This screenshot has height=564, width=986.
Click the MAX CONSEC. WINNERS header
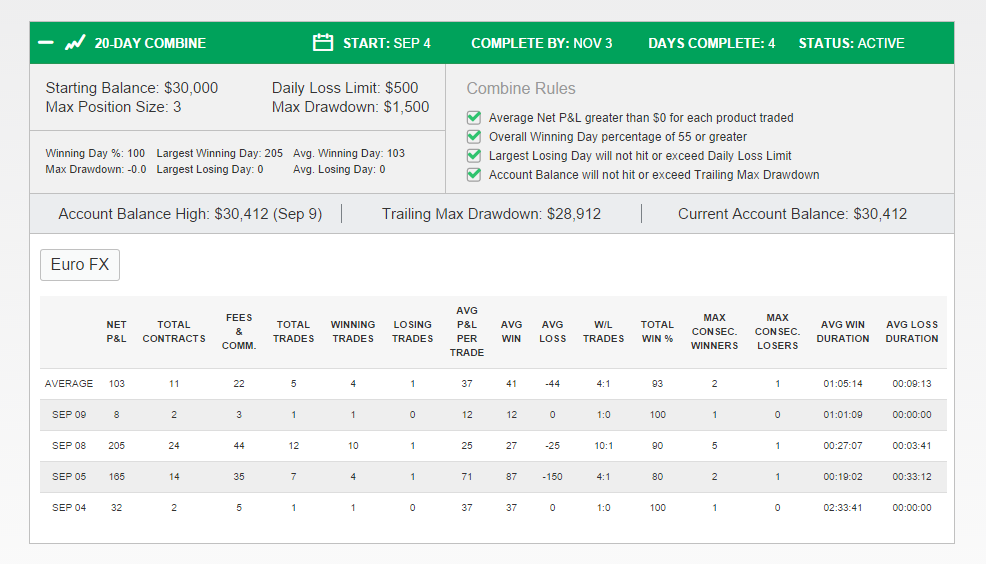(714, 331)
